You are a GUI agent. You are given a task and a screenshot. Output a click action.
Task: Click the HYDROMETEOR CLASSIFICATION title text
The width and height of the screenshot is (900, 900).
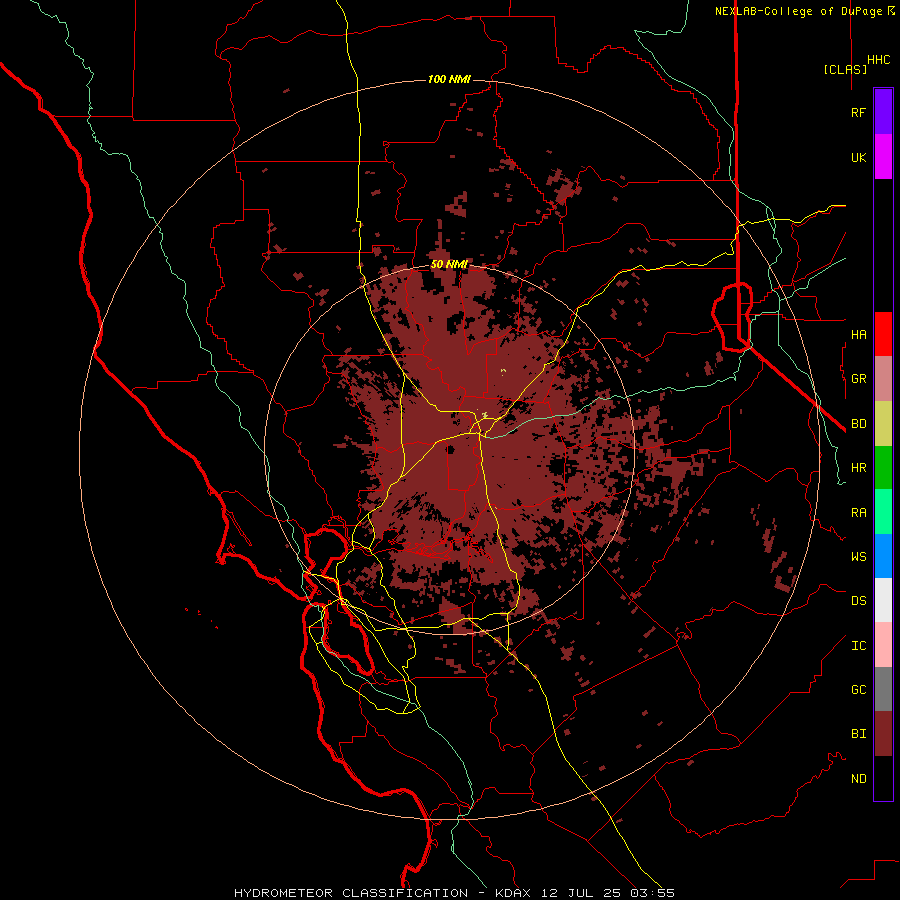click(x=351, y=893)
